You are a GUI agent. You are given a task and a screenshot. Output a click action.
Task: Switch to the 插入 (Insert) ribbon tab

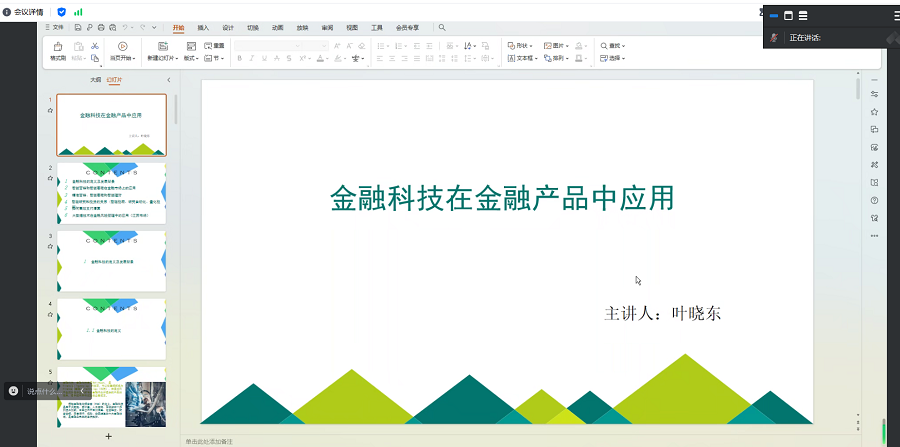(203, 28)
